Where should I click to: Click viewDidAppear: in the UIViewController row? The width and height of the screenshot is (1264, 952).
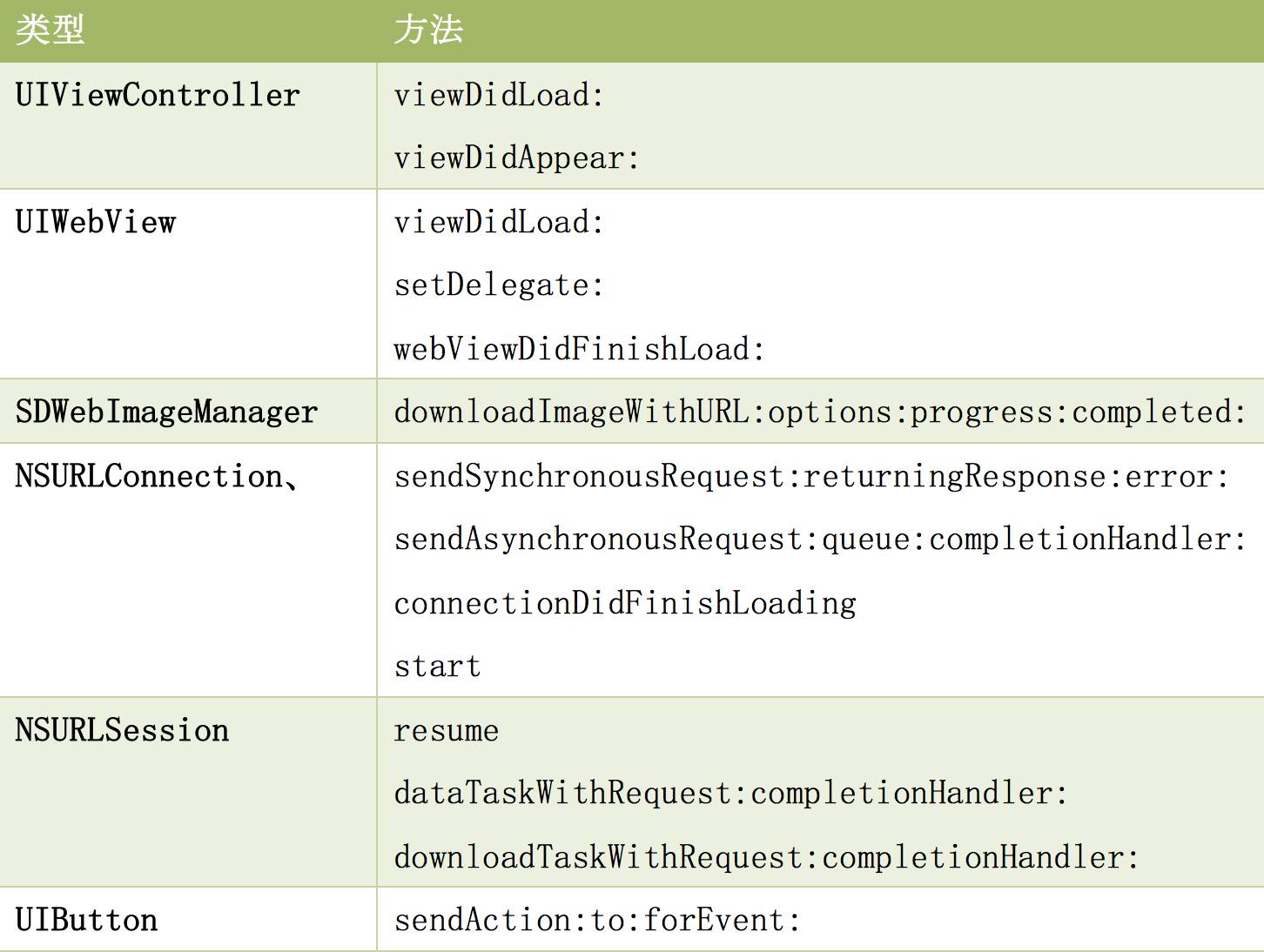(516, 158)
